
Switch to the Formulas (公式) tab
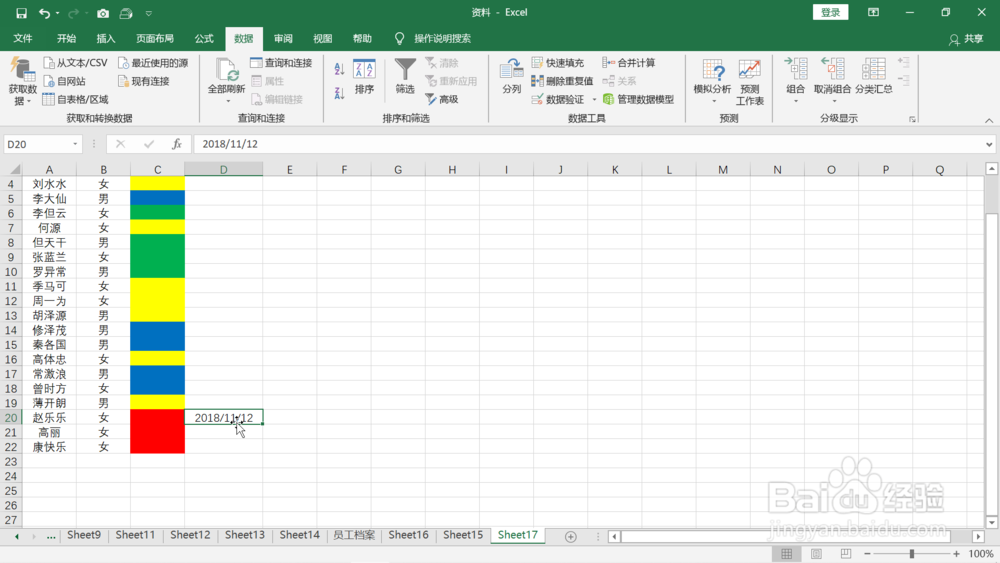(204, 38)
